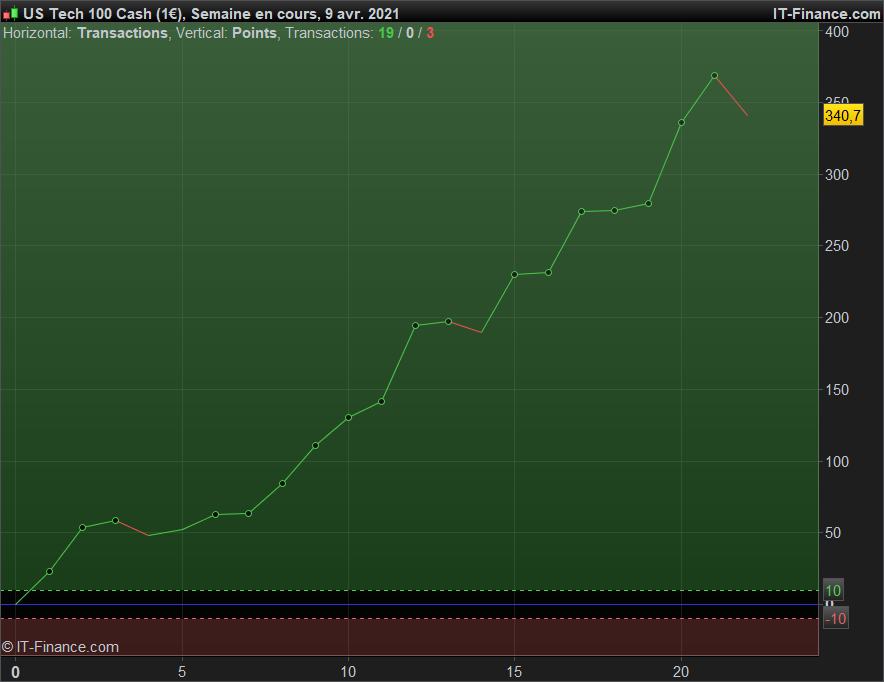Click the Vertical axis Points setting
The width and height of the screenshot is (884, 682).
254,33
